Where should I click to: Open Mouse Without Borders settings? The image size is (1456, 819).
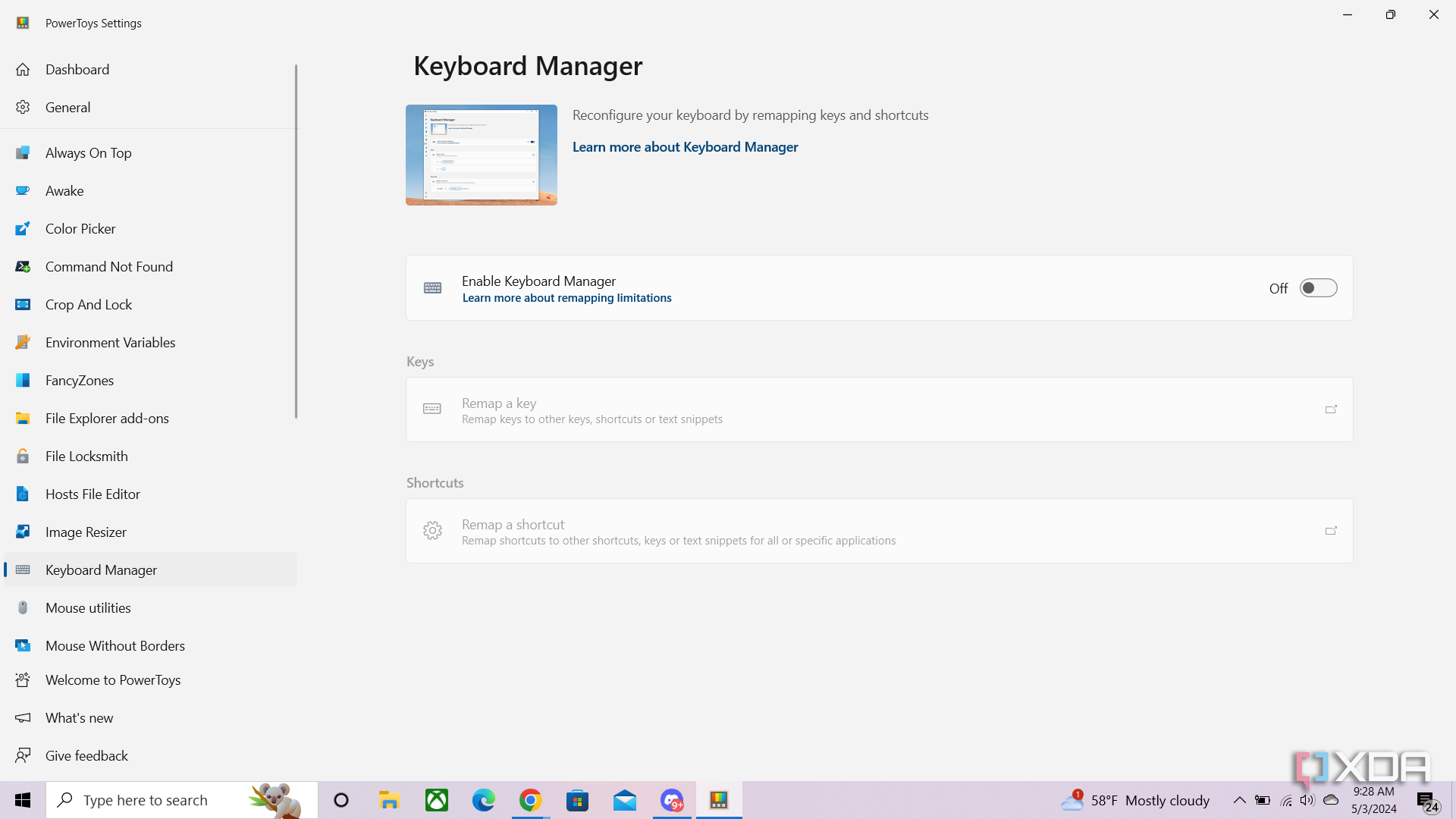pos(150,645)
